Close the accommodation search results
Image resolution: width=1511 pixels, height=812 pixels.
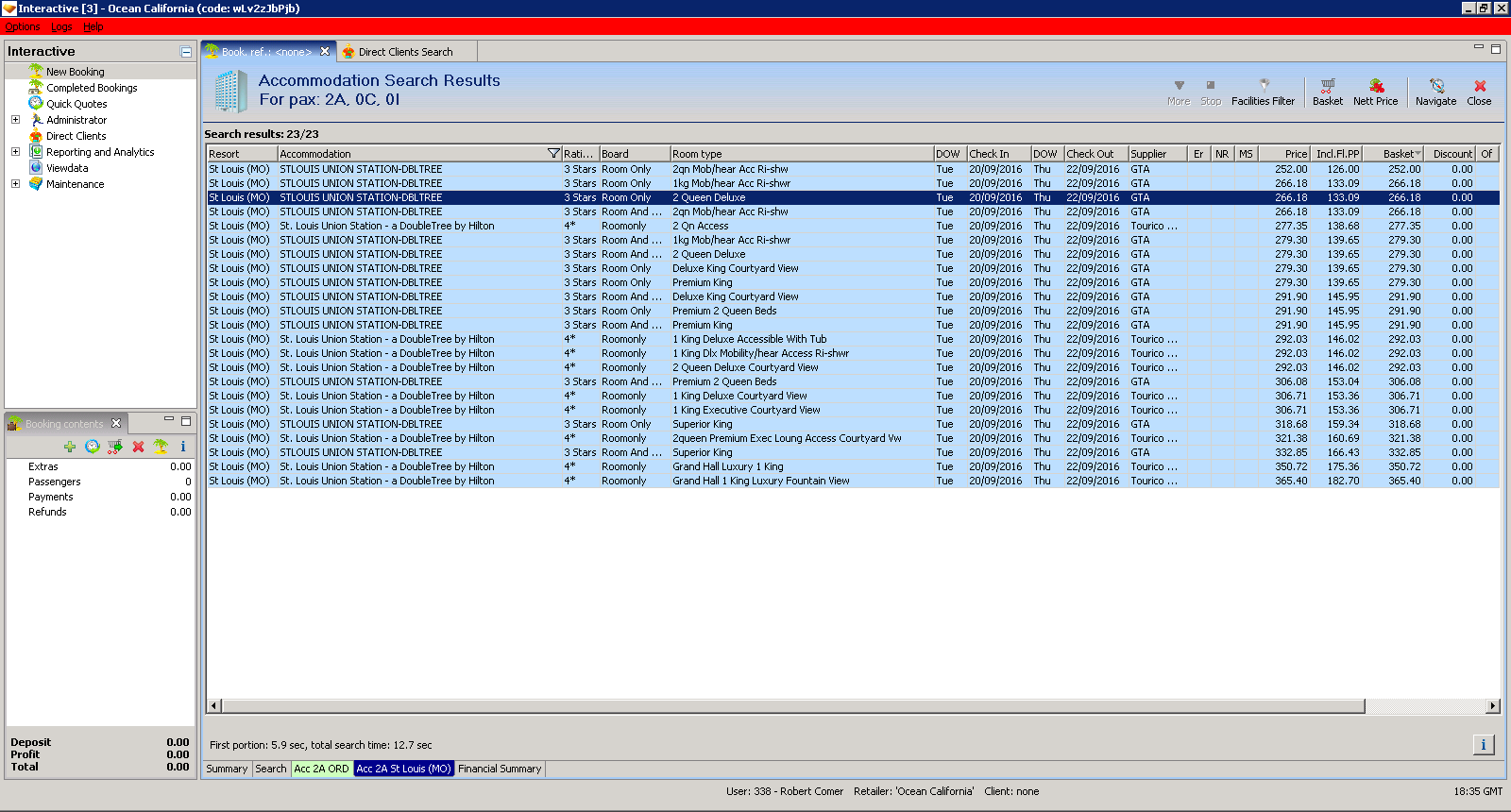1480,93
